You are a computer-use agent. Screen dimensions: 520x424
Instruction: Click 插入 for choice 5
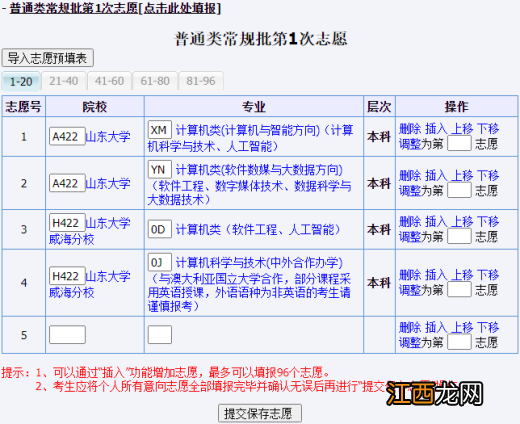click(x=436, y=327)
